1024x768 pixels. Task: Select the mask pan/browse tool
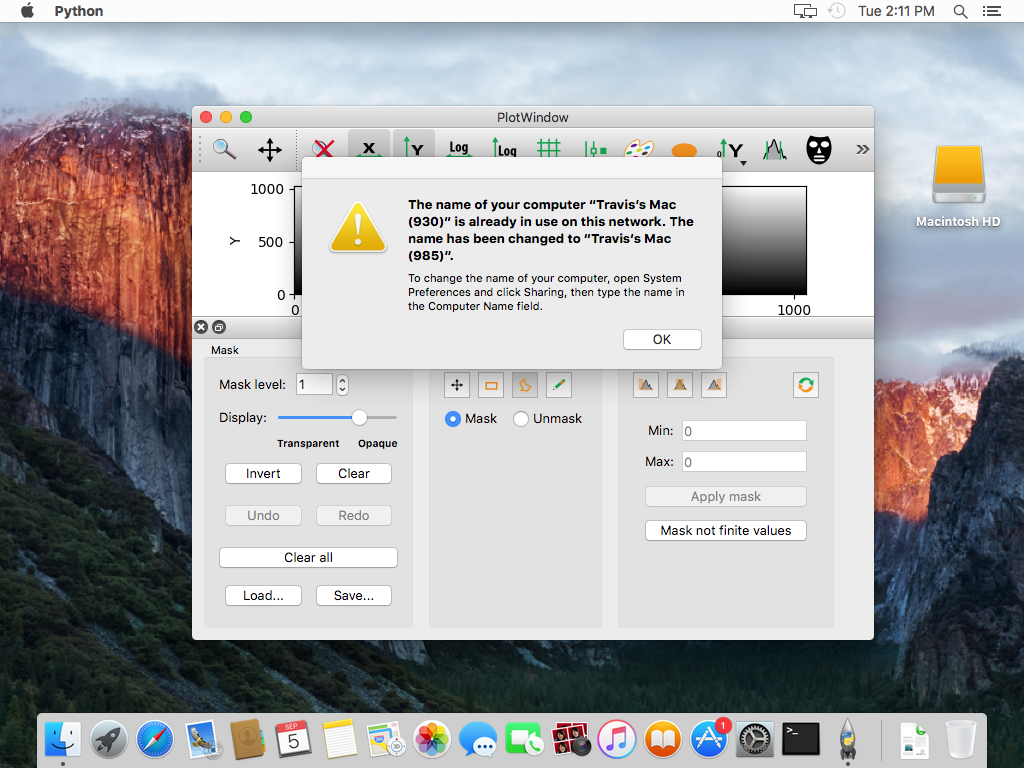(x=457, y=385)
